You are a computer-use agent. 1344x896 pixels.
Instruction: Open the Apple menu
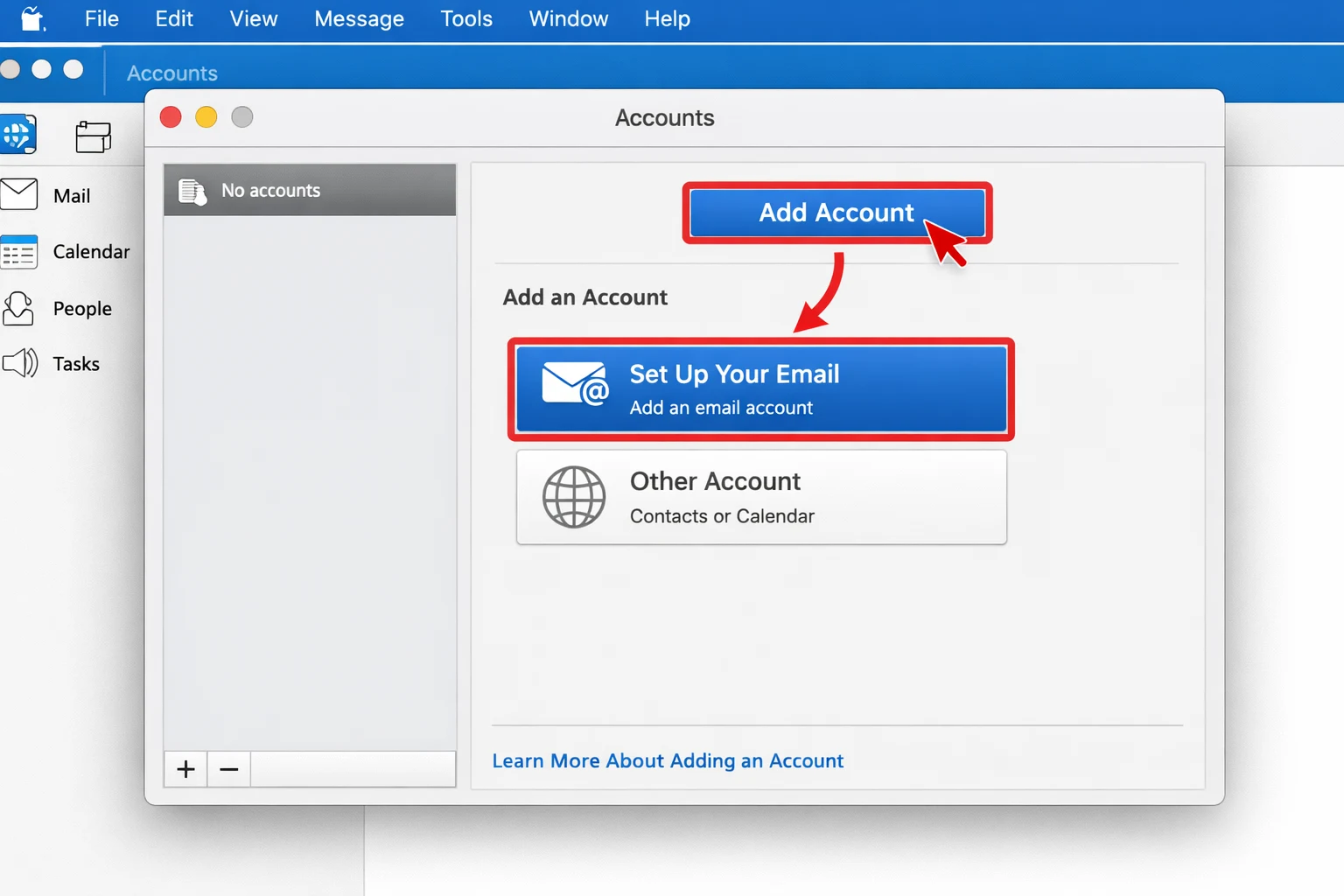click(31, 18)
